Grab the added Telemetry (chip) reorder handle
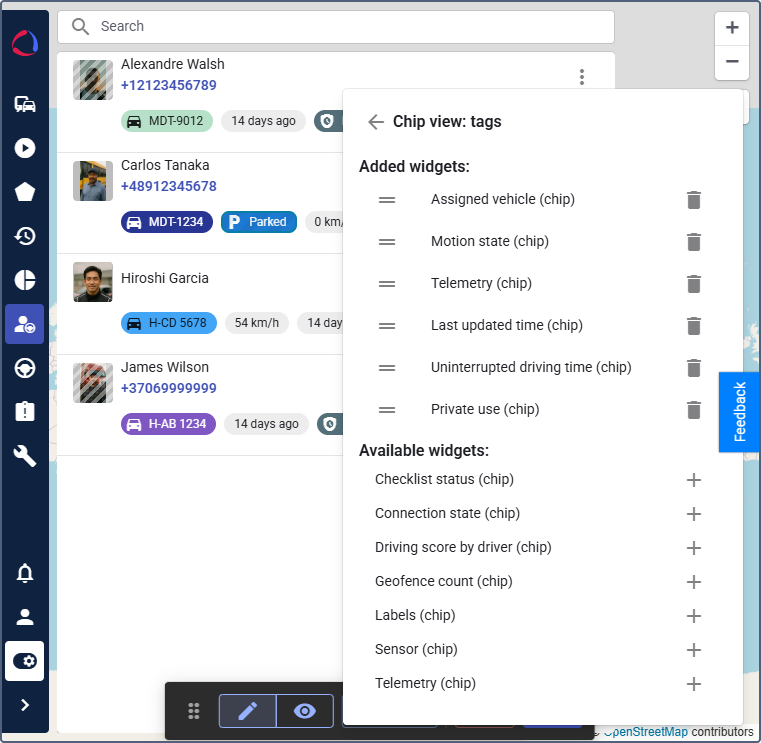 [387, 283]
